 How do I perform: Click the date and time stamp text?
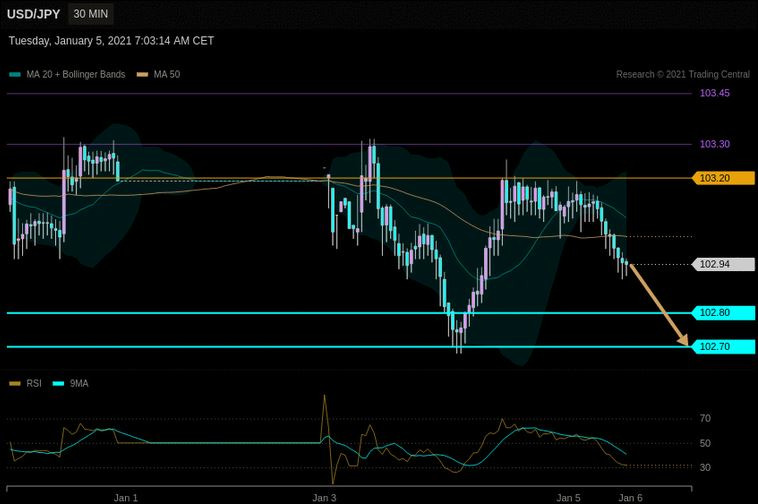pos(111,41)
